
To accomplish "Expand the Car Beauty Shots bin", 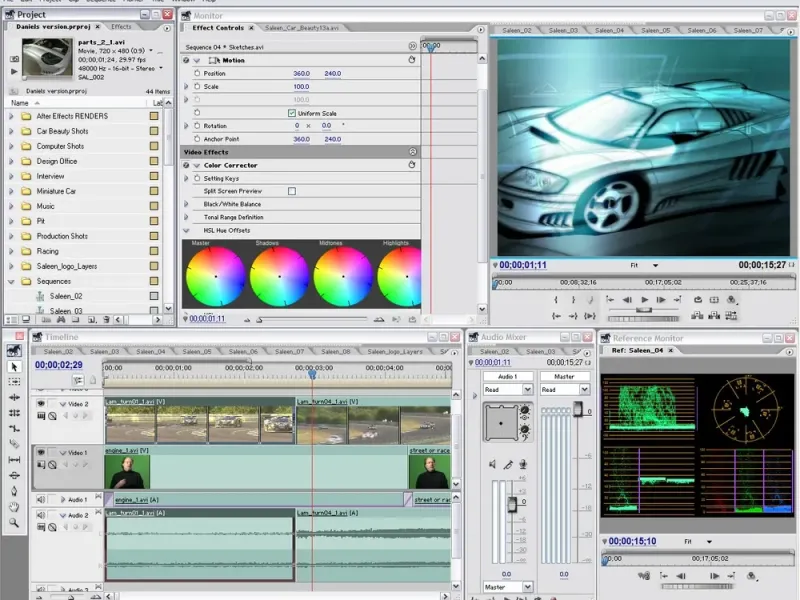I will coord(11,131).
